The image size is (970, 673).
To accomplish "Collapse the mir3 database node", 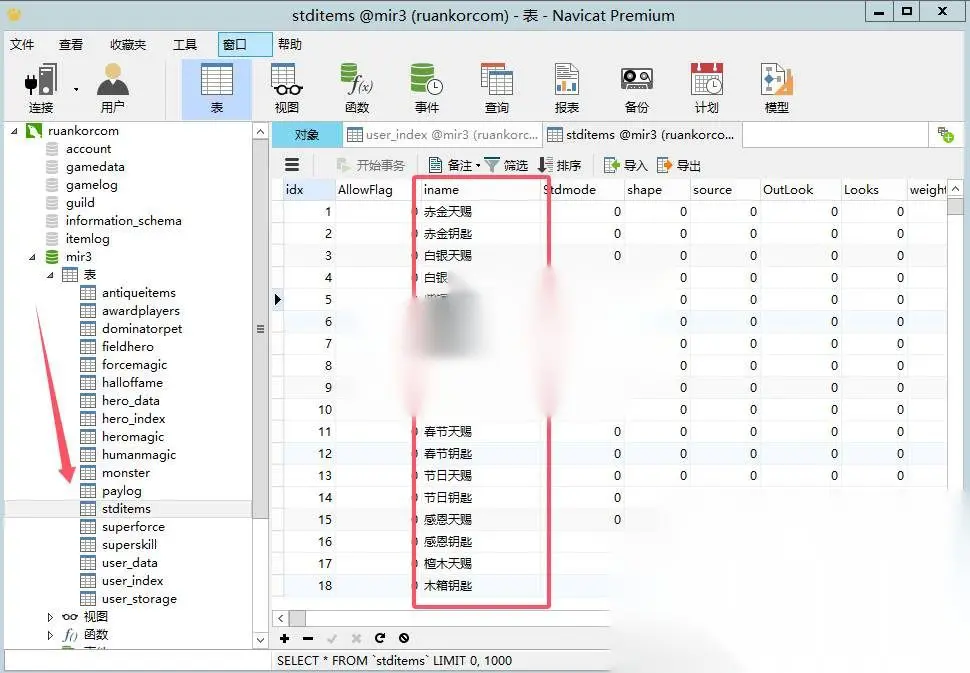I will pyautogui.click(x=32, y=257).
